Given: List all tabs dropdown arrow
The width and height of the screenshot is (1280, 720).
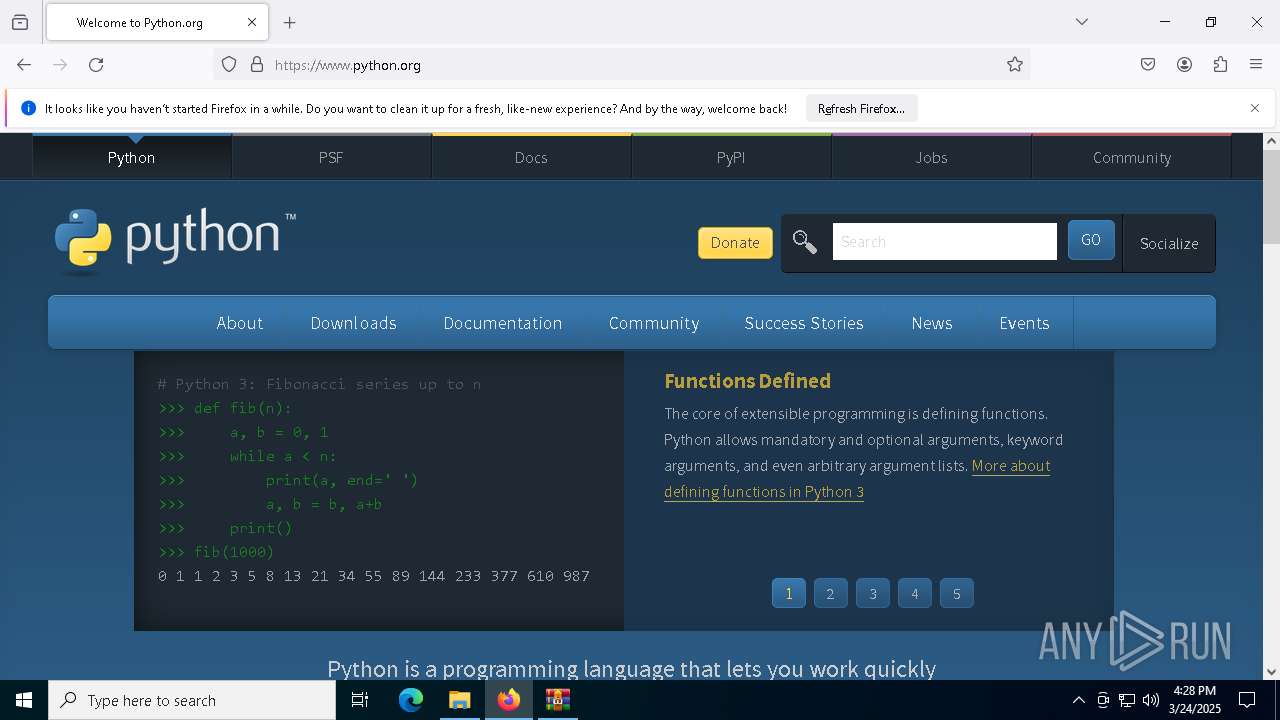Looking at the screenshot, I should pyautogui.click(x=1082, y=22).
